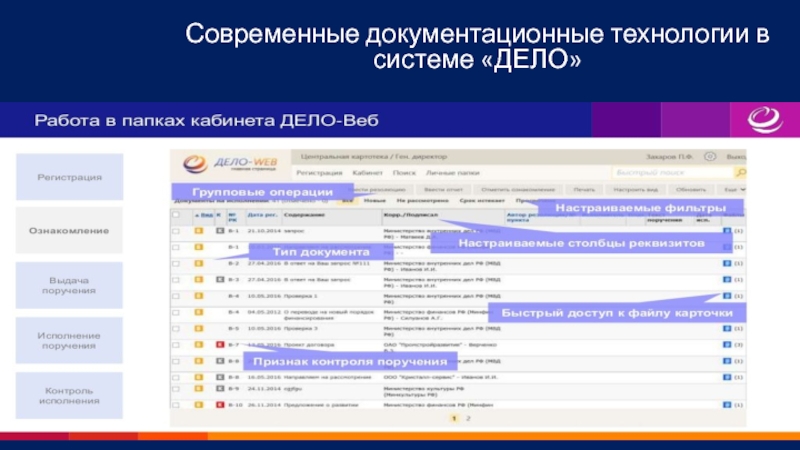Select the Регистрация slide section box

[69, 177]
